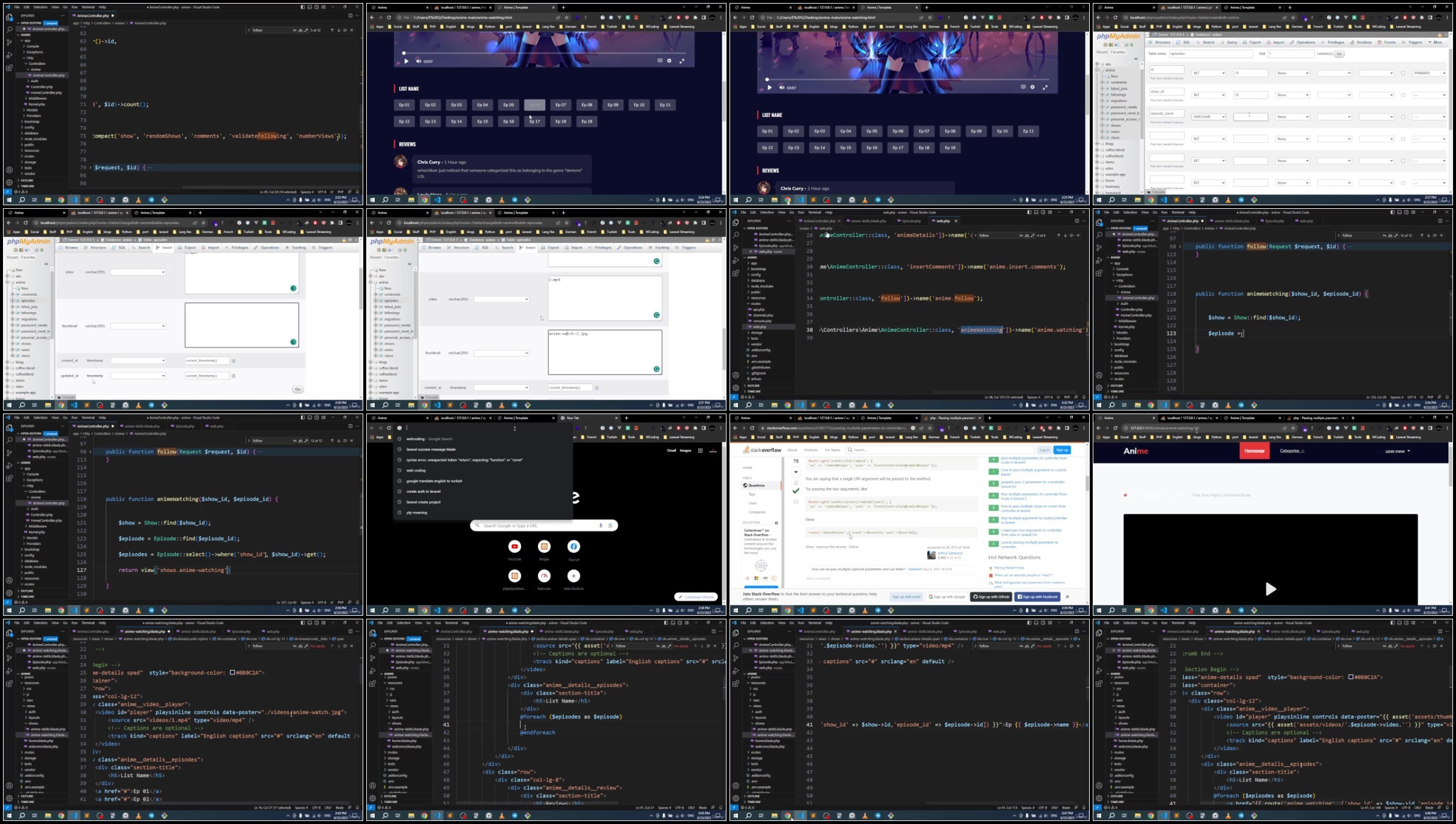This screenshot has width=1456, height=824.
Task: Click voice search microphone on Google New Tab
Action: click(x=600, y=526)
